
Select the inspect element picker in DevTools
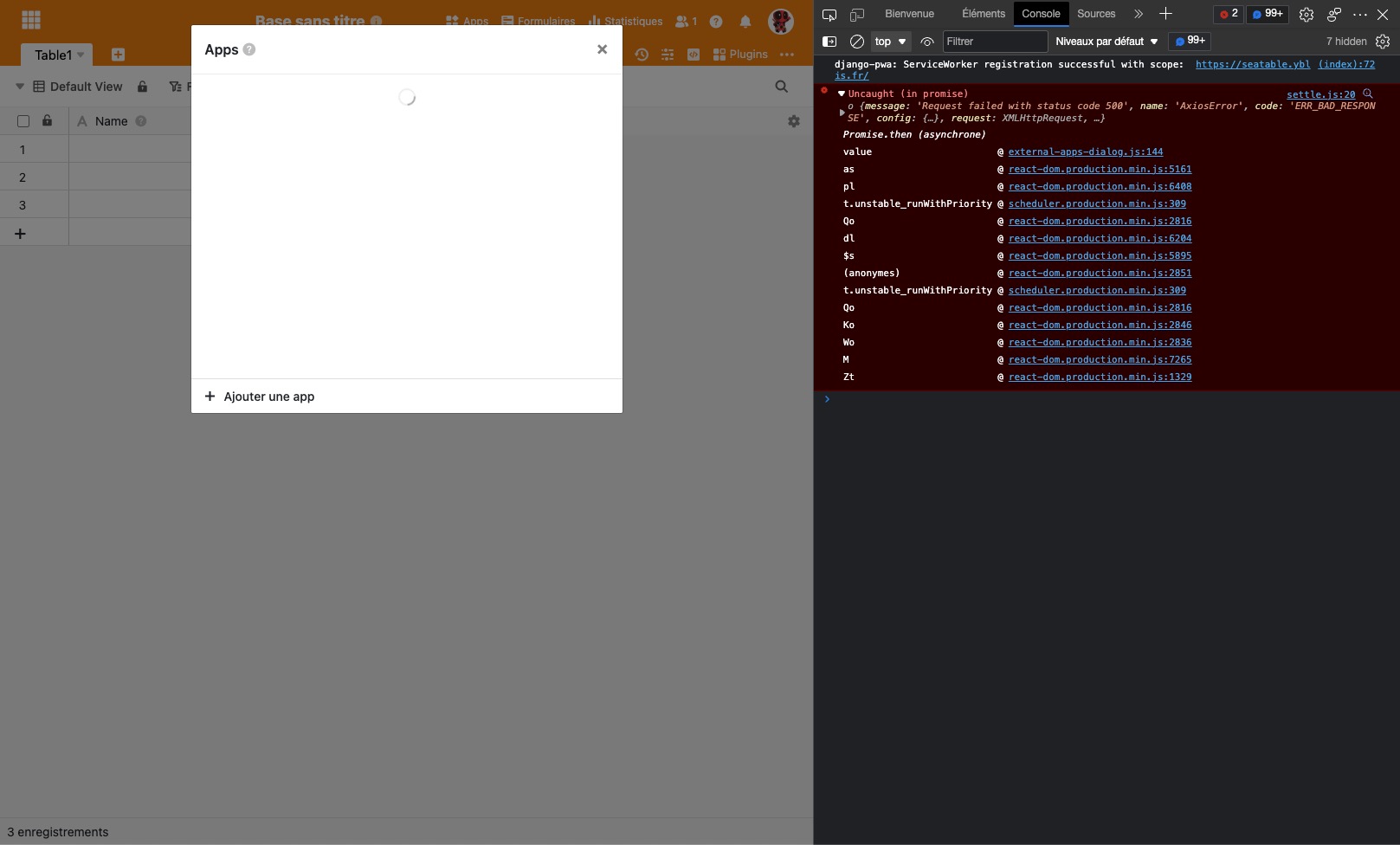point(829,15)
